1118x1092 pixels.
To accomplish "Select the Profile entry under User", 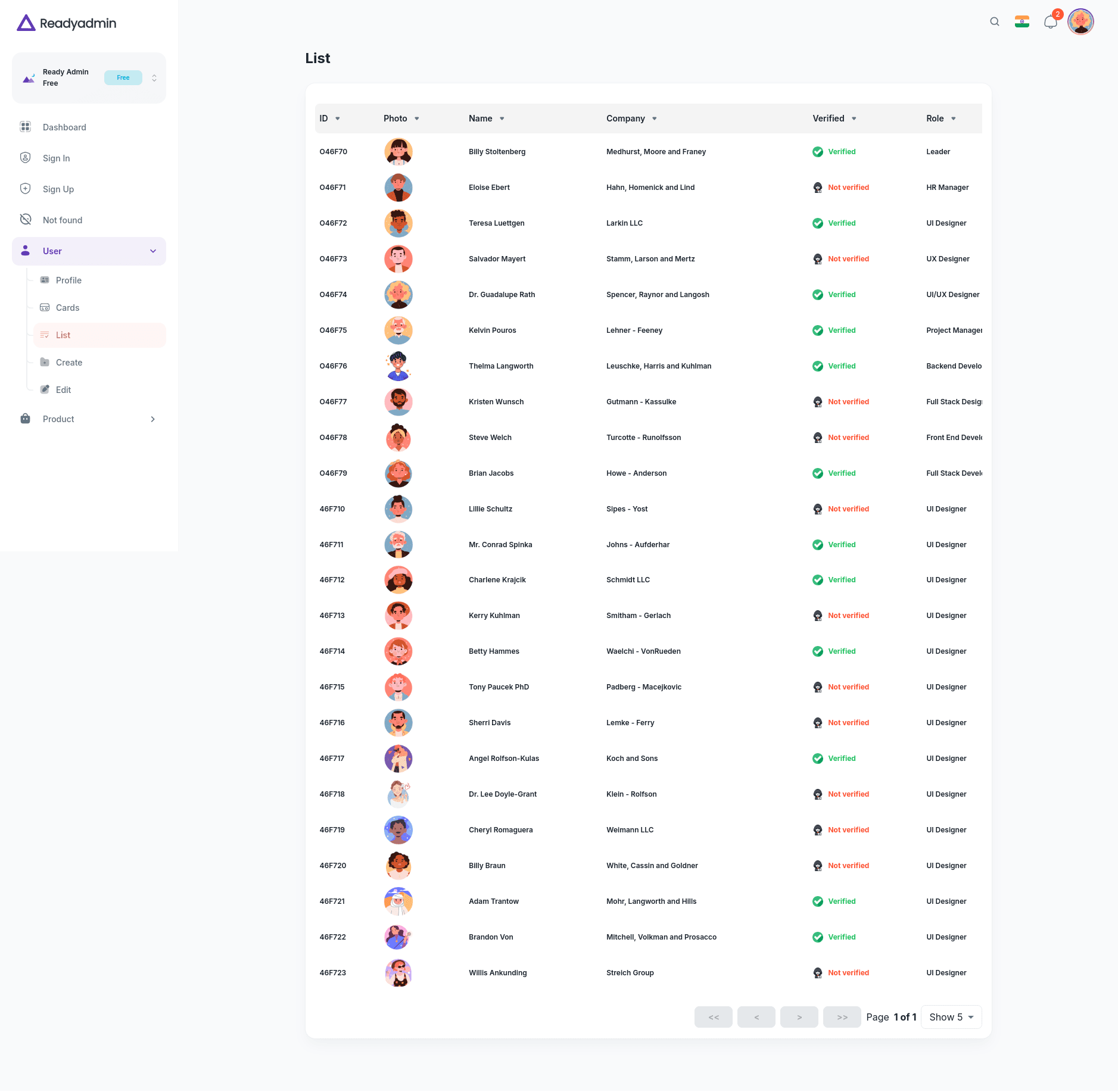I will pos(68,280).
